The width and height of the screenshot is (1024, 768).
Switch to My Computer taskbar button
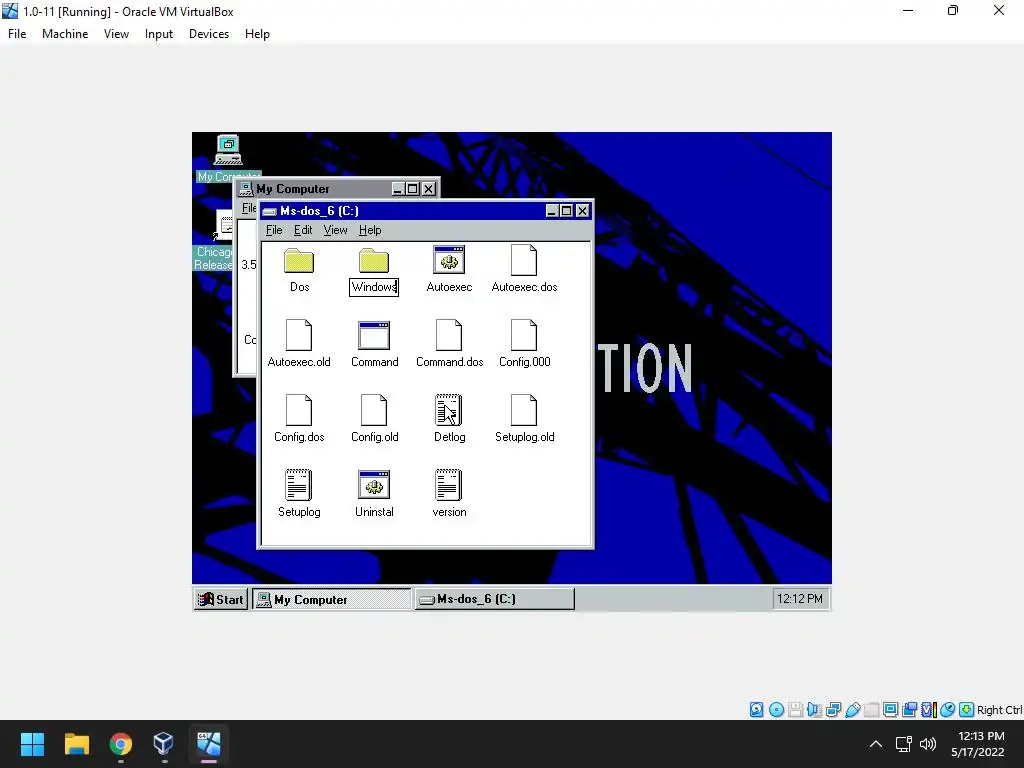332,599
